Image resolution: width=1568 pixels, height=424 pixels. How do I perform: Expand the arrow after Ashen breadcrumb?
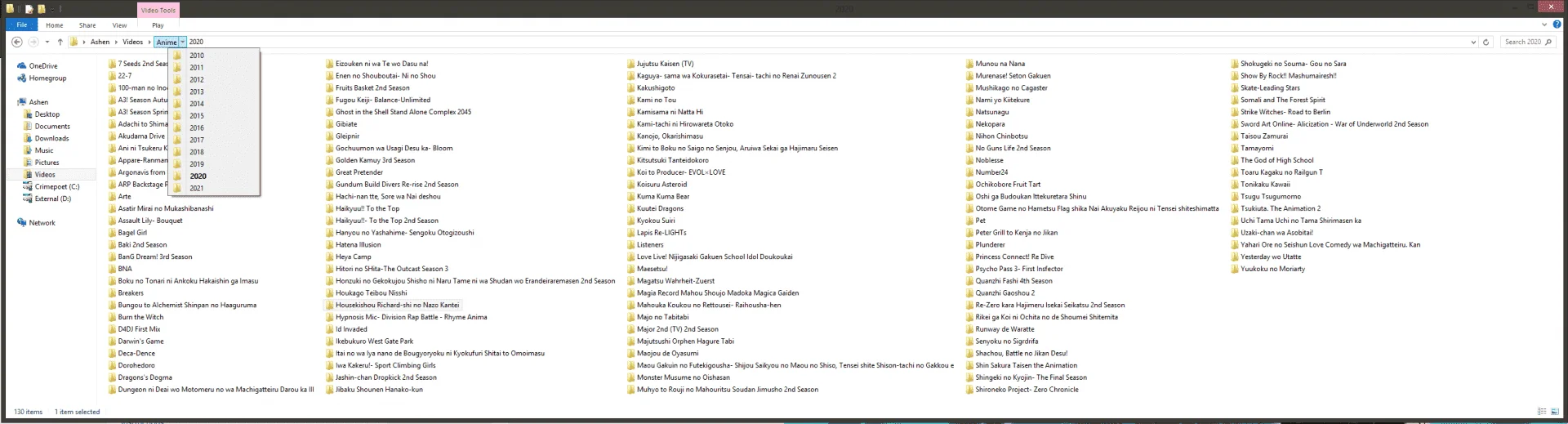click(x=116, y=42)
